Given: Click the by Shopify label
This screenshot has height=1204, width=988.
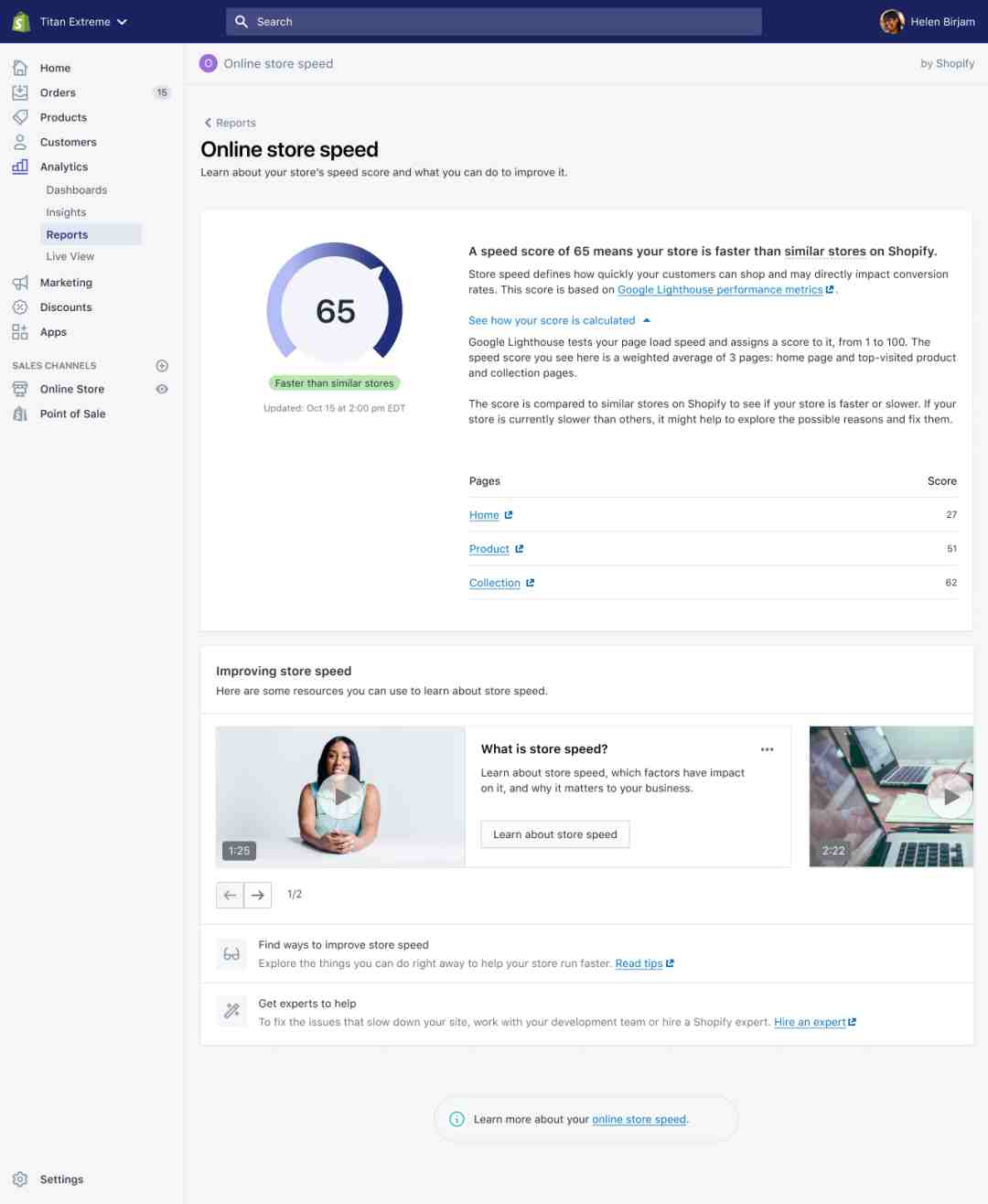Looking at the screenshot, I should (947, 63).
